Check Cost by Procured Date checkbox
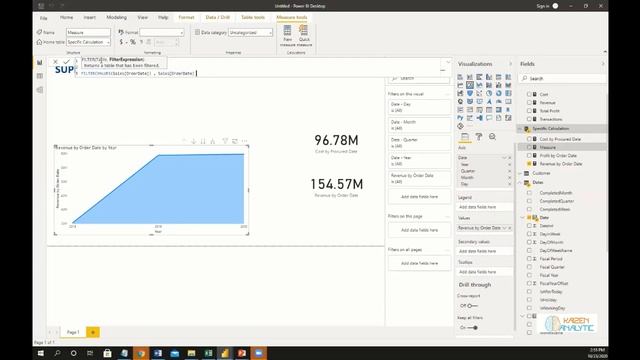 click(529, 139)
